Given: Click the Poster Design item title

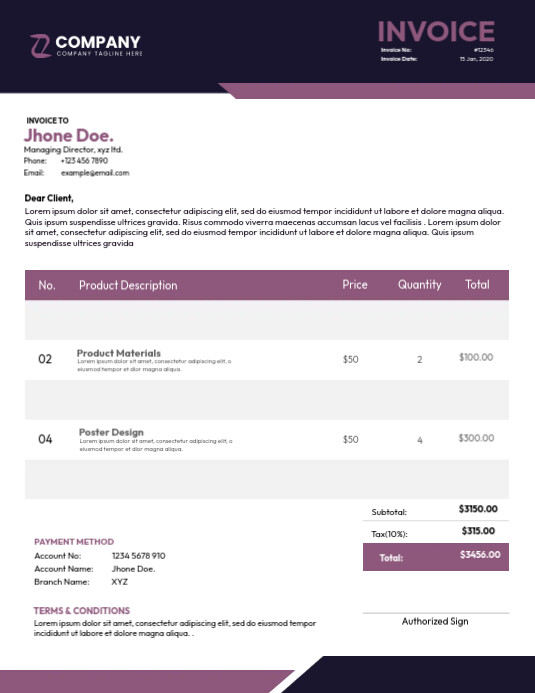Looking at the screenshot, I should click(111, 432).
